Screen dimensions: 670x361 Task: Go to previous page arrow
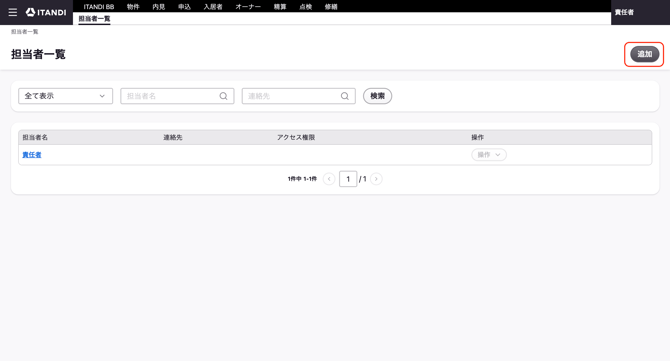pos(329,179)
